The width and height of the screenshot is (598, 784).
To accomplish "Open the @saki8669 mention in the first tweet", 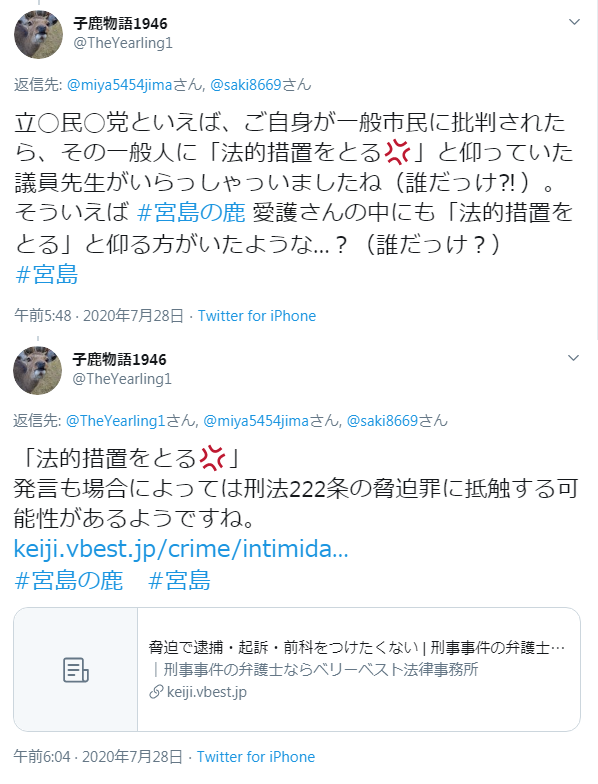I will point(246,85).
